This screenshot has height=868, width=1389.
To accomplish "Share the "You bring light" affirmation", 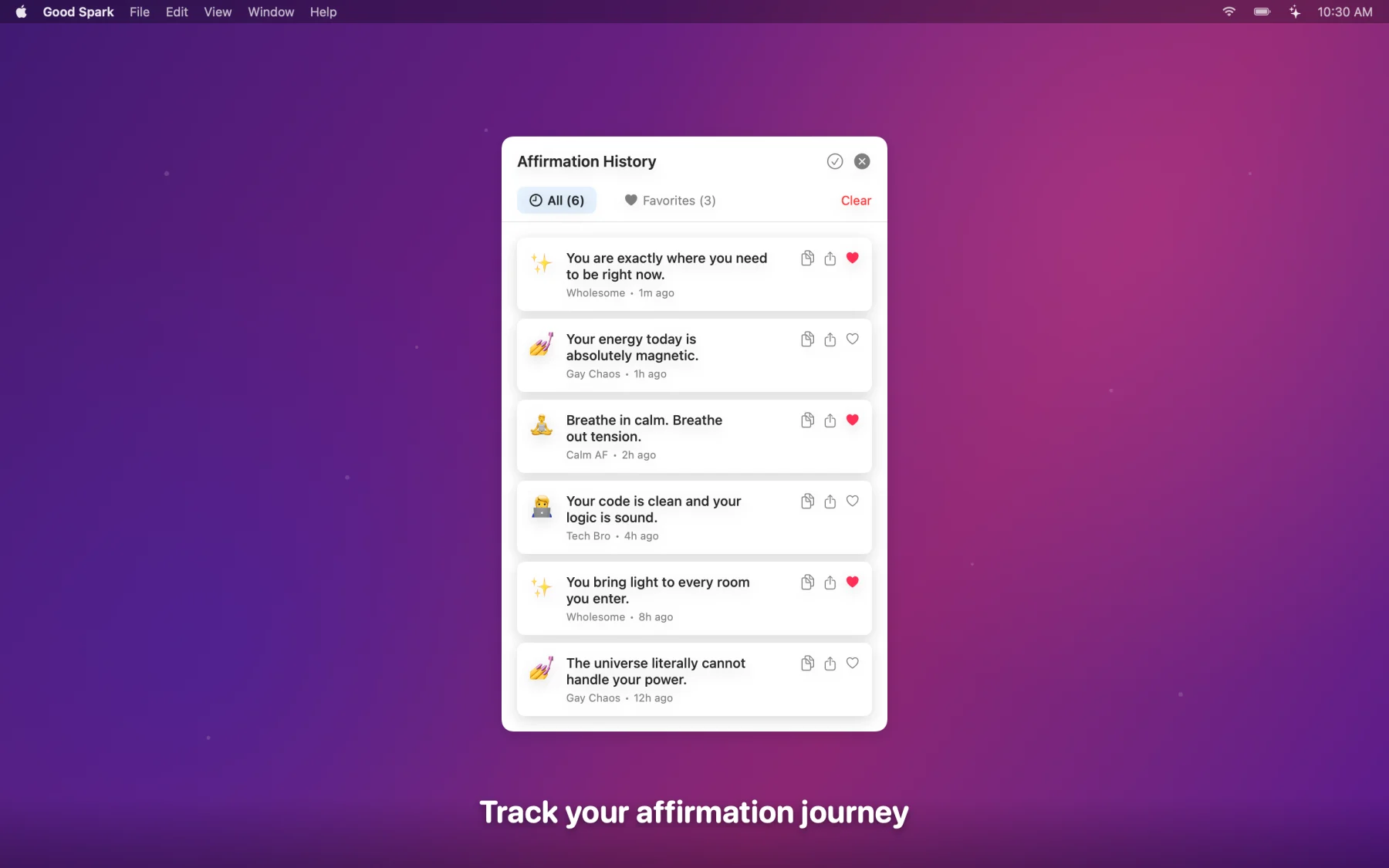I will click(x=830, y=583).
